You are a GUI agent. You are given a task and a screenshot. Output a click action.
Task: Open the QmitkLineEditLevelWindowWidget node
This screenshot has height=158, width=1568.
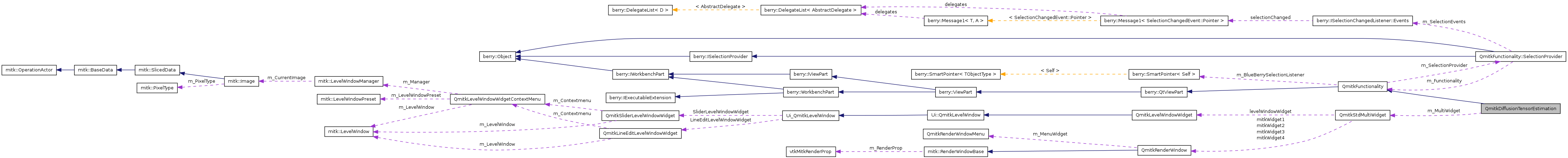pyautogui.click(x=640, y=133)
